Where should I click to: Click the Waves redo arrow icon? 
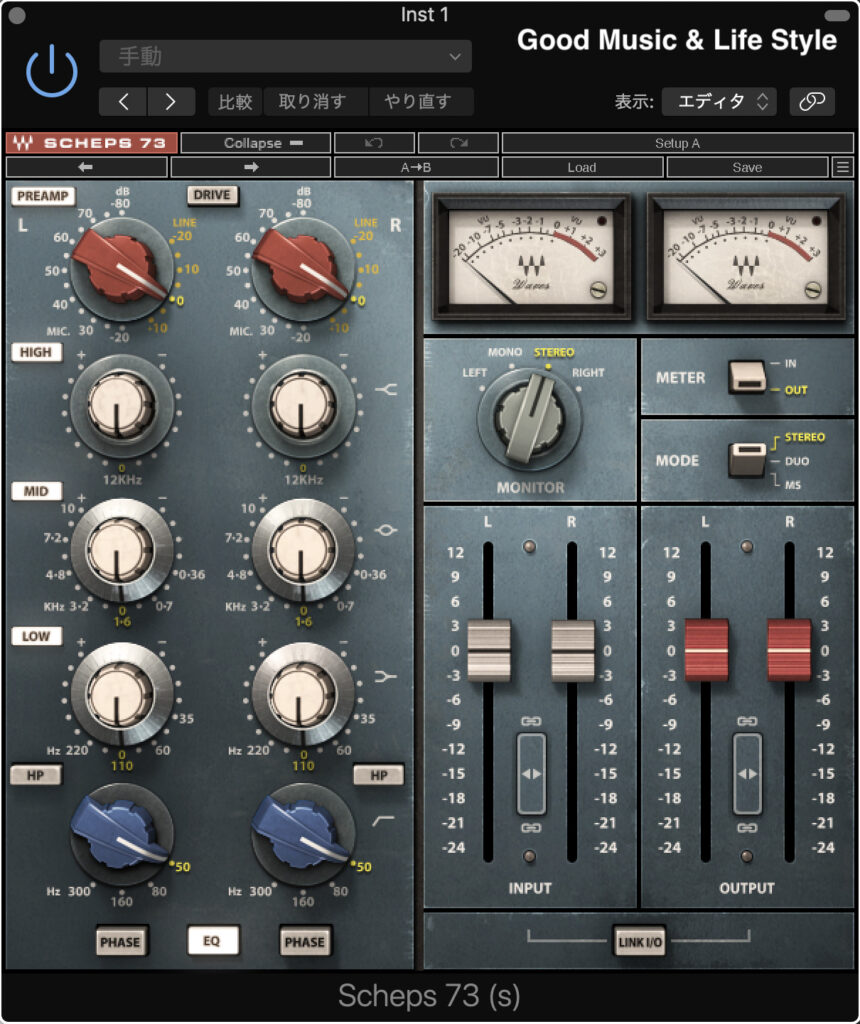click(x=457, y=143)
